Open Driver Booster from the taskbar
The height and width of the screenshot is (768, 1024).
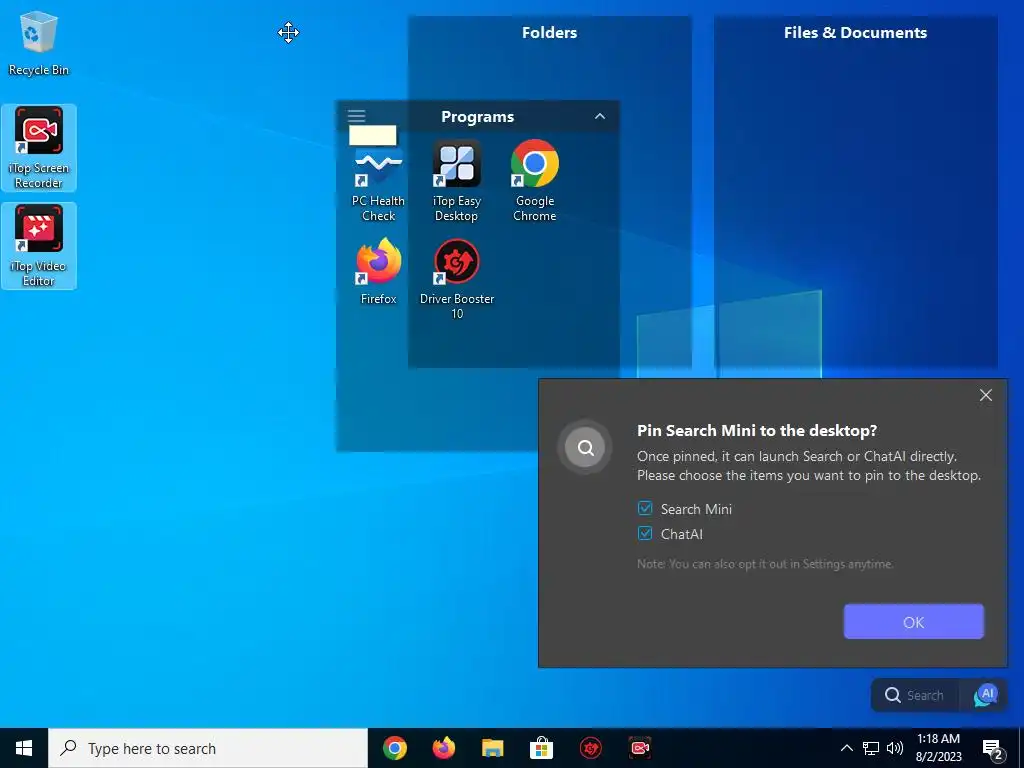[x=590, y=748]
